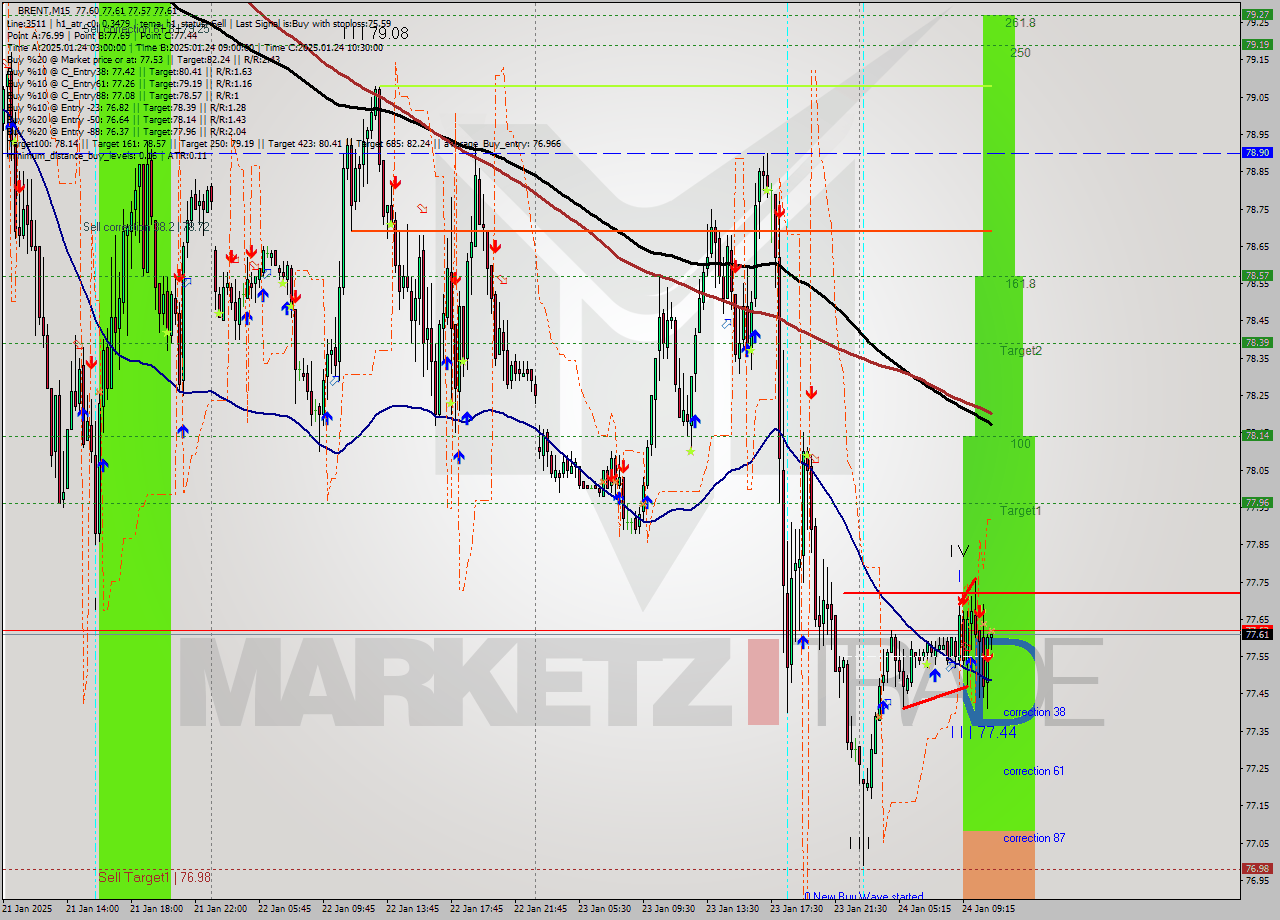
Task: Click the green 78.14 price tag
Action: [x=1257, y=436]
